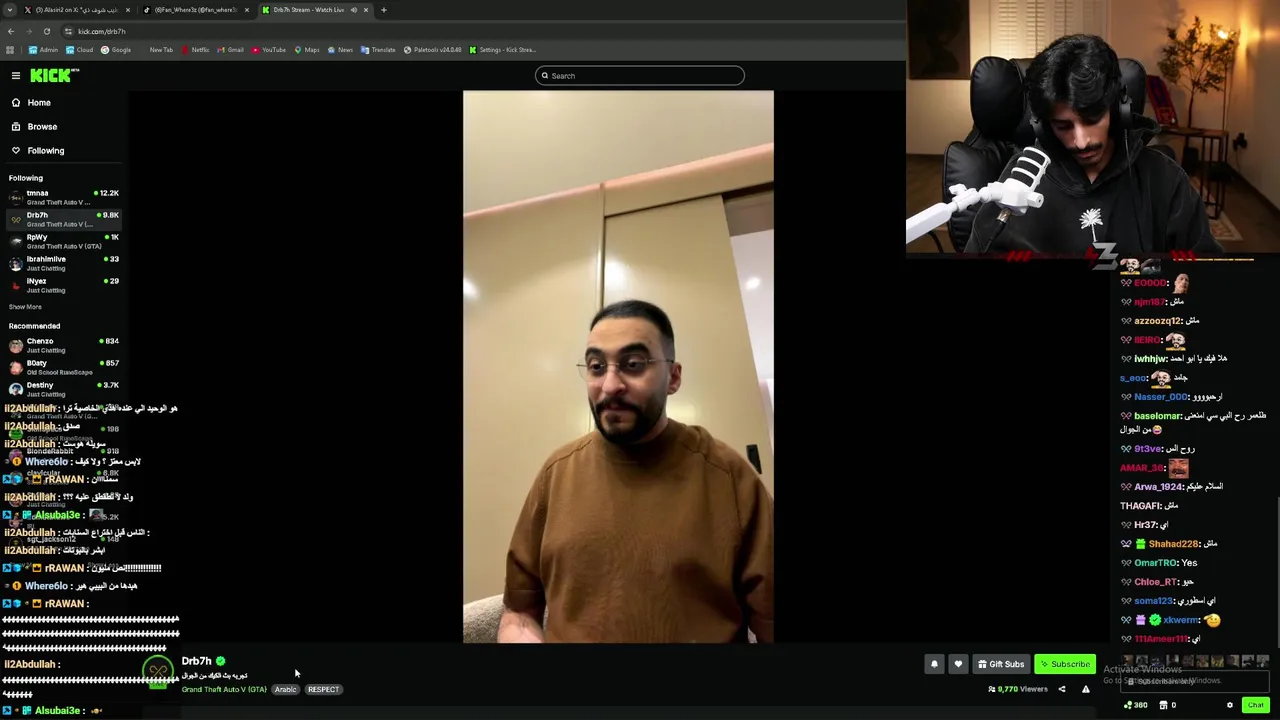1280x720 pixels.
Task: Select Drb7h channel in Following list
Action: [x=62, y=219]
